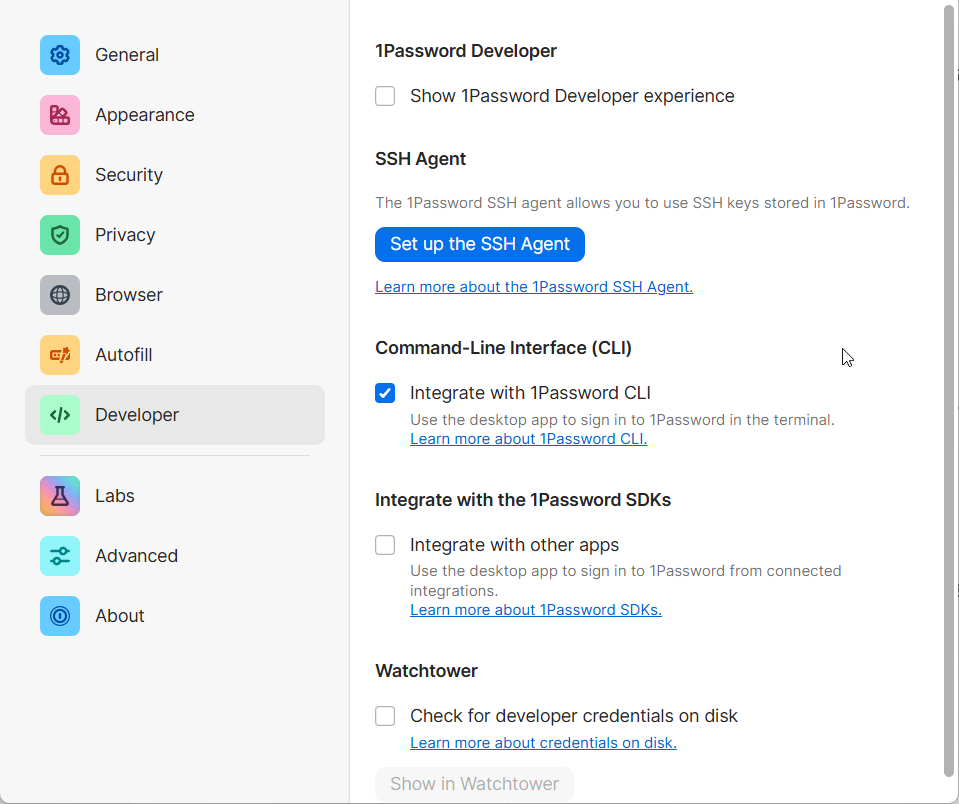Select the Developer sidebar item
Screen dimensions: 959x804
pyautogui.click(x=175, y=415)
